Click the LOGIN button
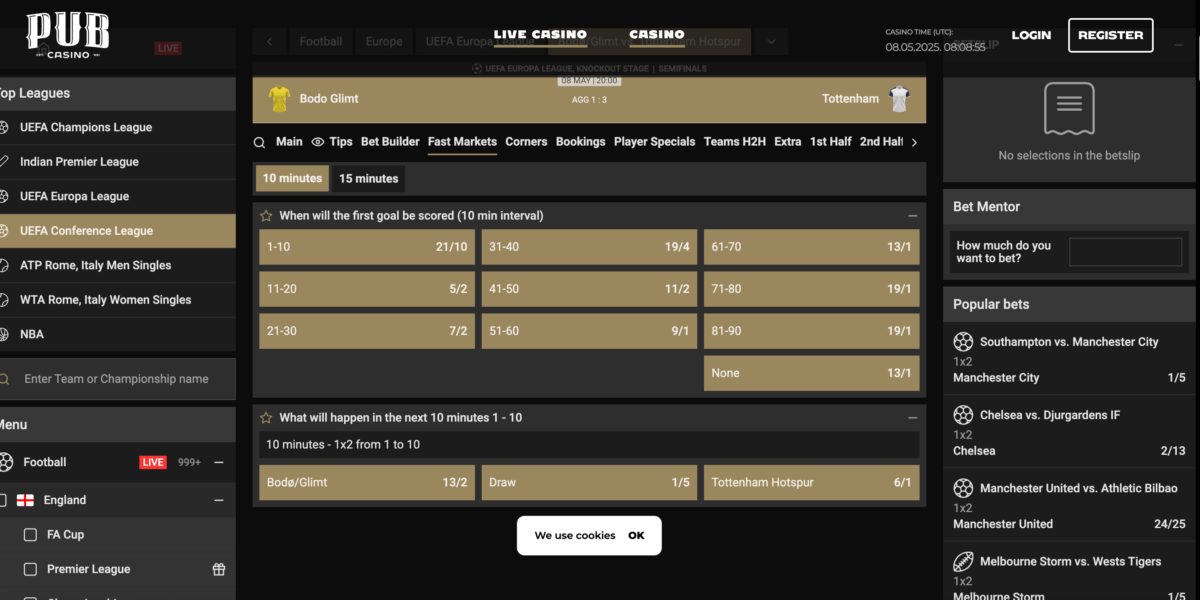Image resolution: width=1200 pixels, height=600 pixels. (1031, 35)
